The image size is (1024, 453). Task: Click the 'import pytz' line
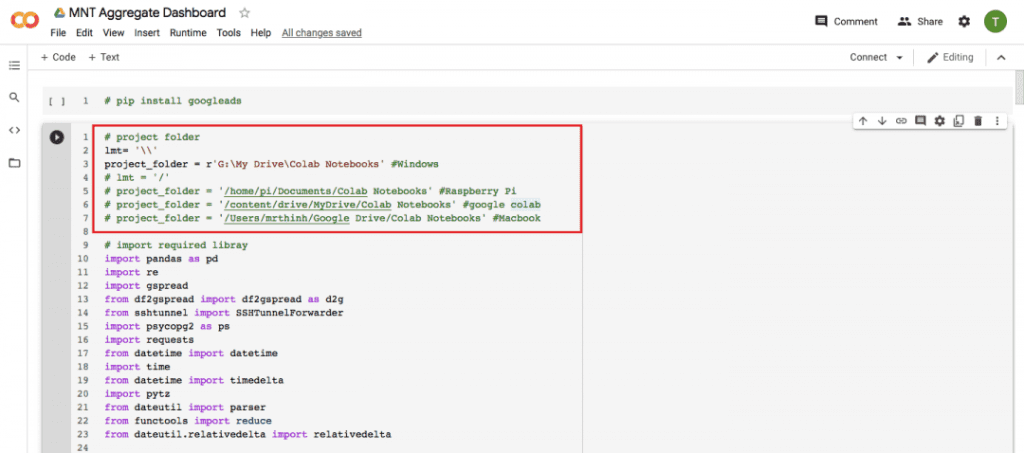(x=137, y=394)
